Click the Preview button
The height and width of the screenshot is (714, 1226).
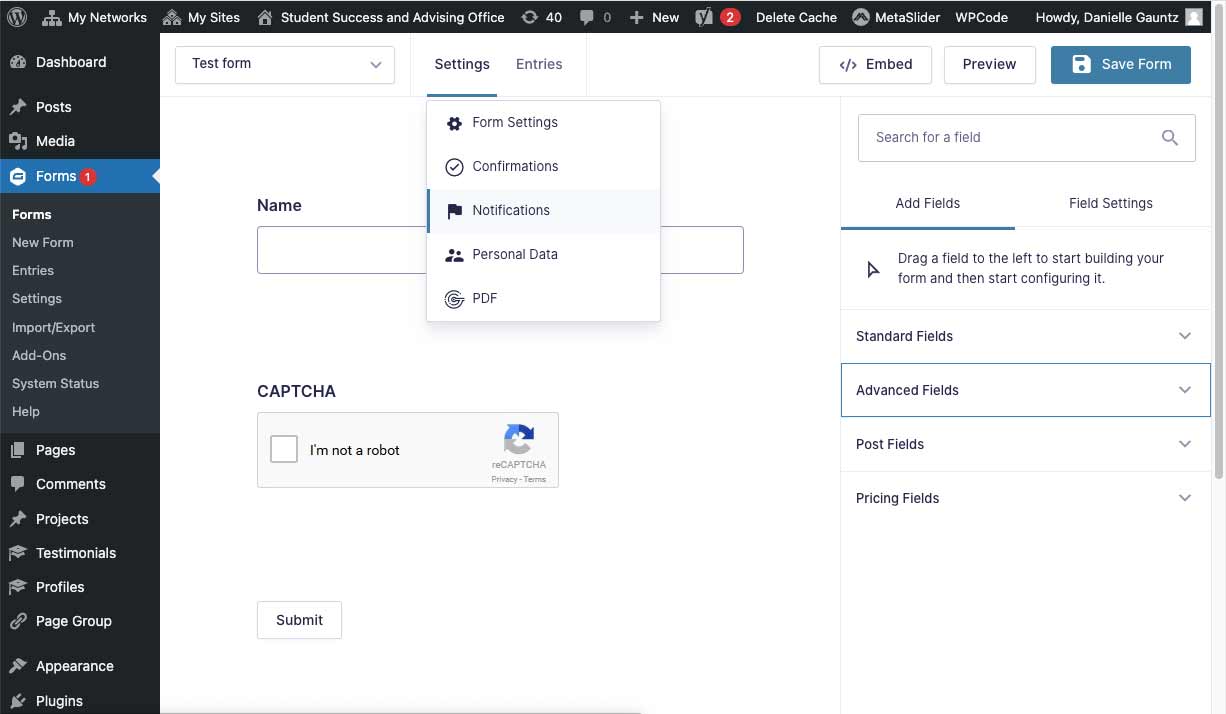[989, 64]
